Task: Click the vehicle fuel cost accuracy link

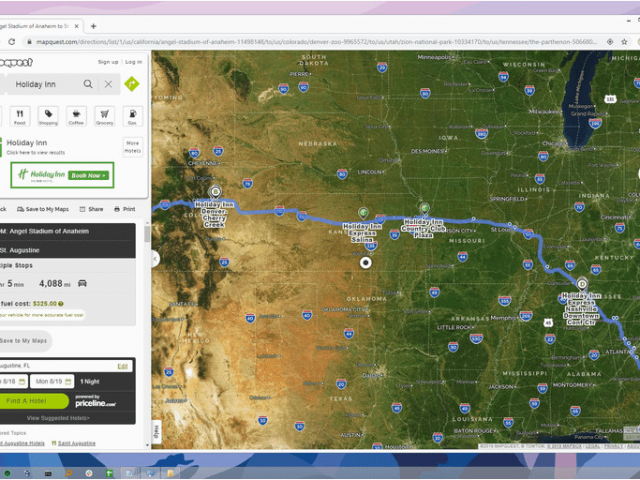Action: (x=42, y=315)
